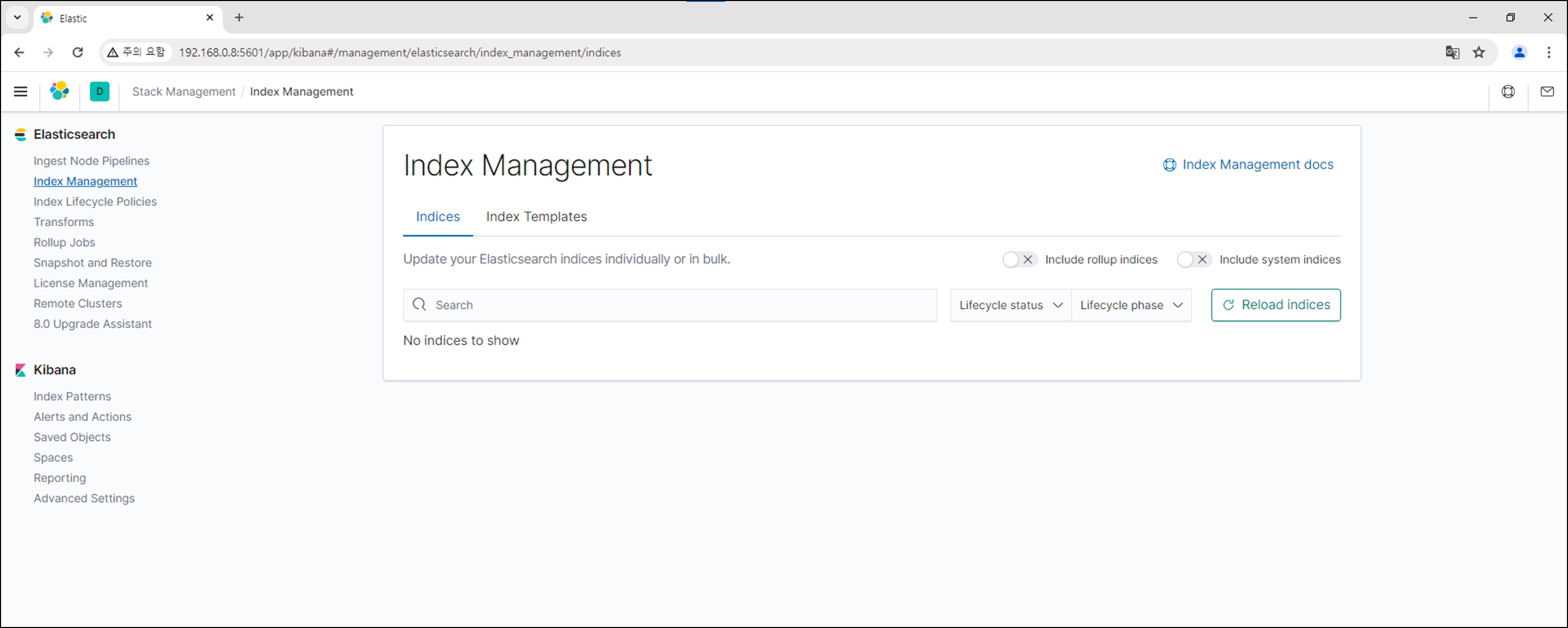Open Spaces under Kibana
This screenshot has height=628, width=1568.
(53, 457)
